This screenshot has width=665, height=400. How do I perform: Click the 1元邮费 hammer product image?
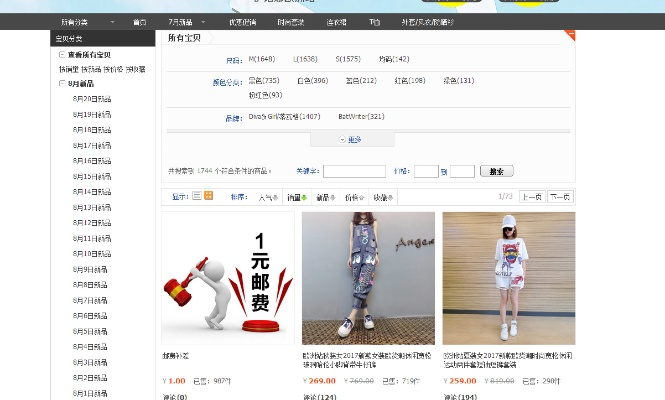(x=228, y=277)
